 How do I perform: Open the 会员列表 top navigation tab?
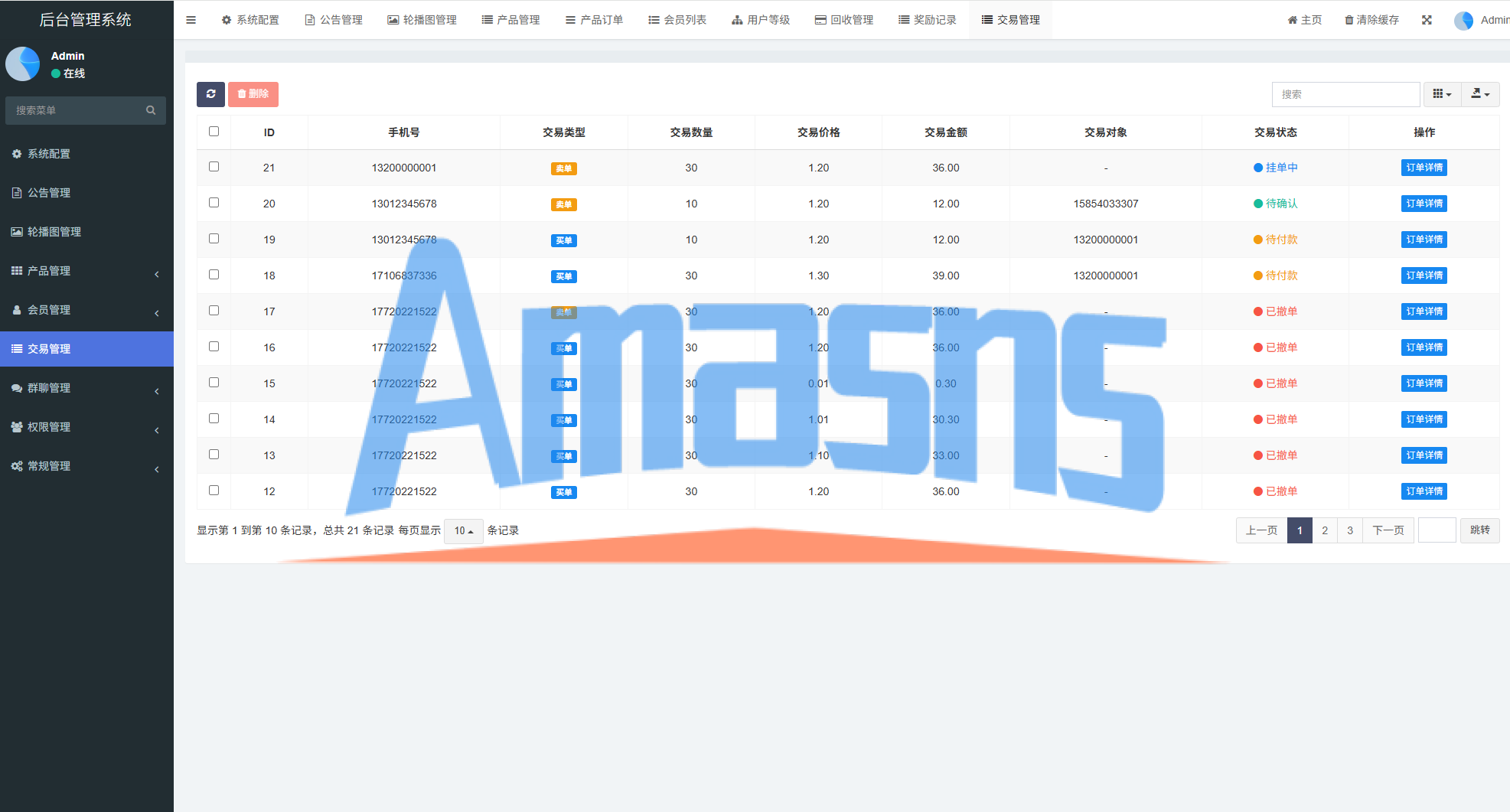[677, 20]
